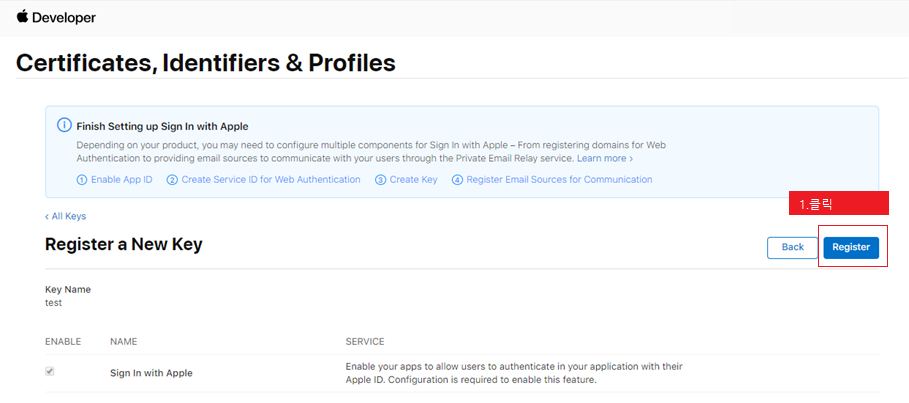The width and height of the screenshot is (909, 403).
Task: Click the blue Register button
Action: click(851, 248)
